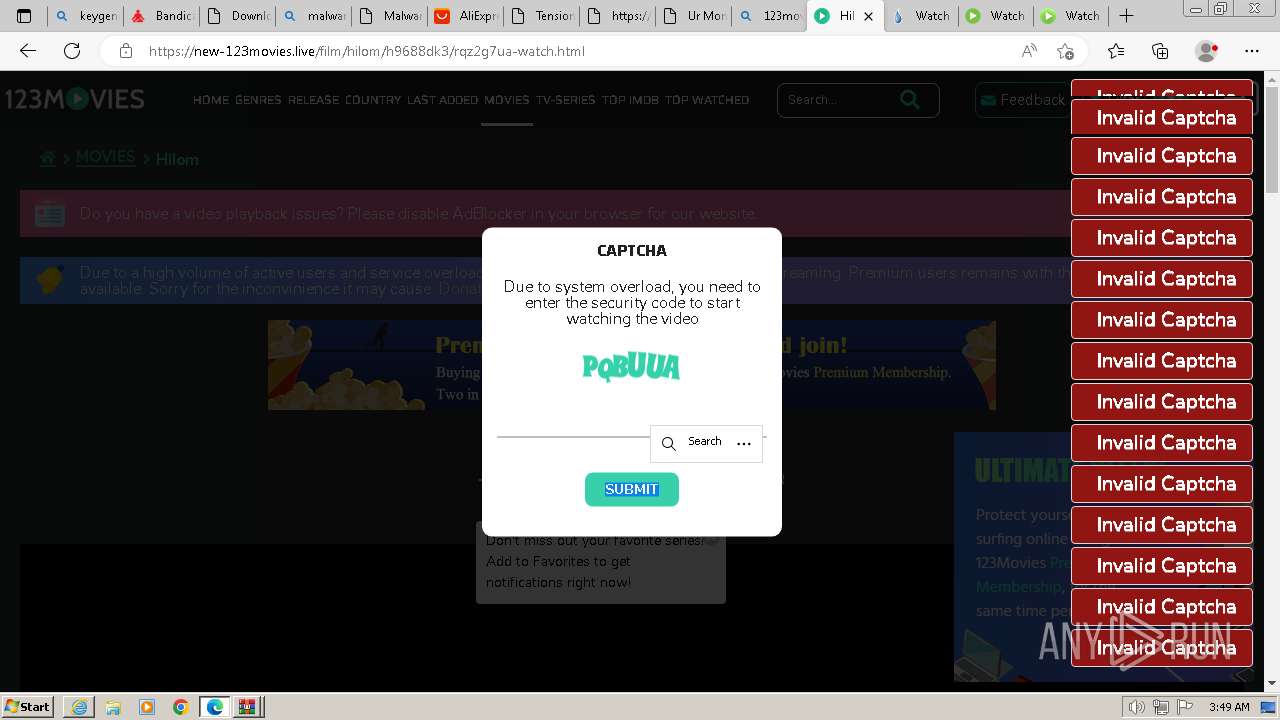Open Read aloud option in address bar

(1029, 51)
